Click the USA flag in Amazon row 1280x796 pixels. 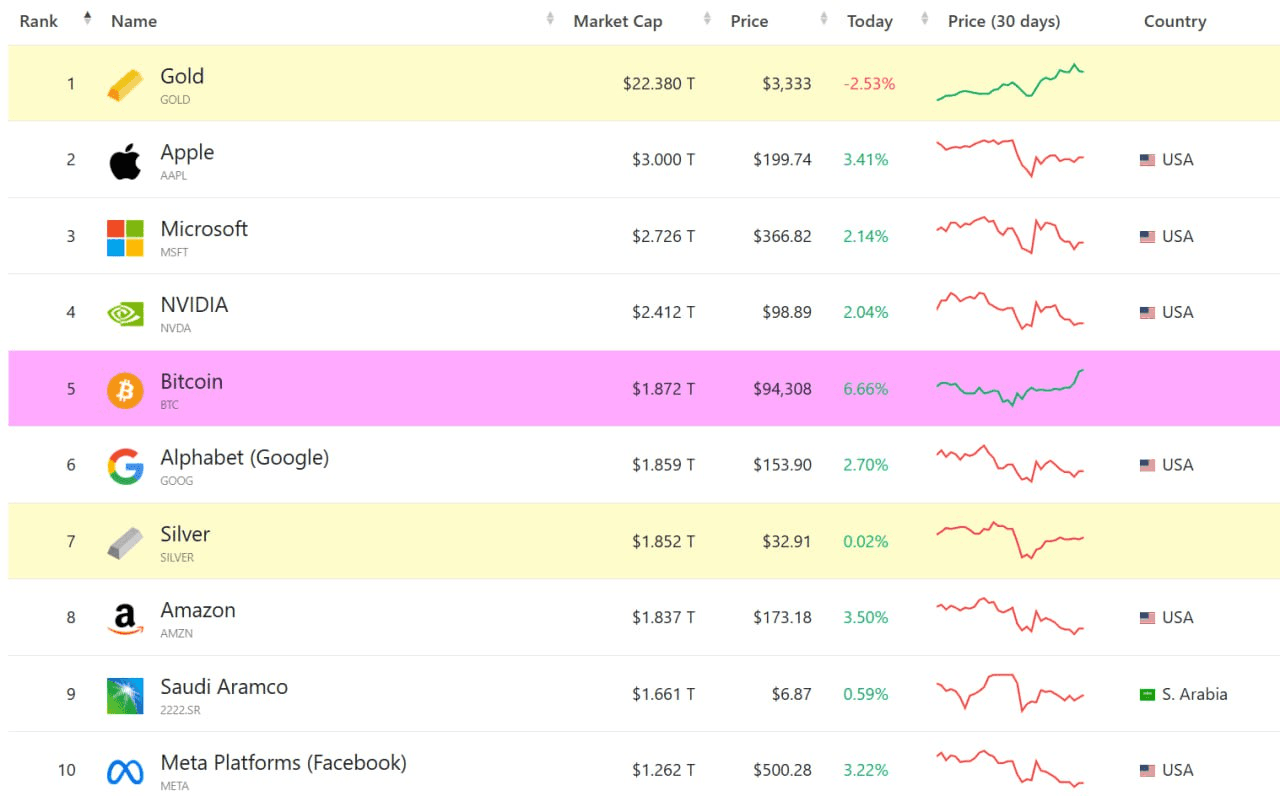[x=1147, y=618]
